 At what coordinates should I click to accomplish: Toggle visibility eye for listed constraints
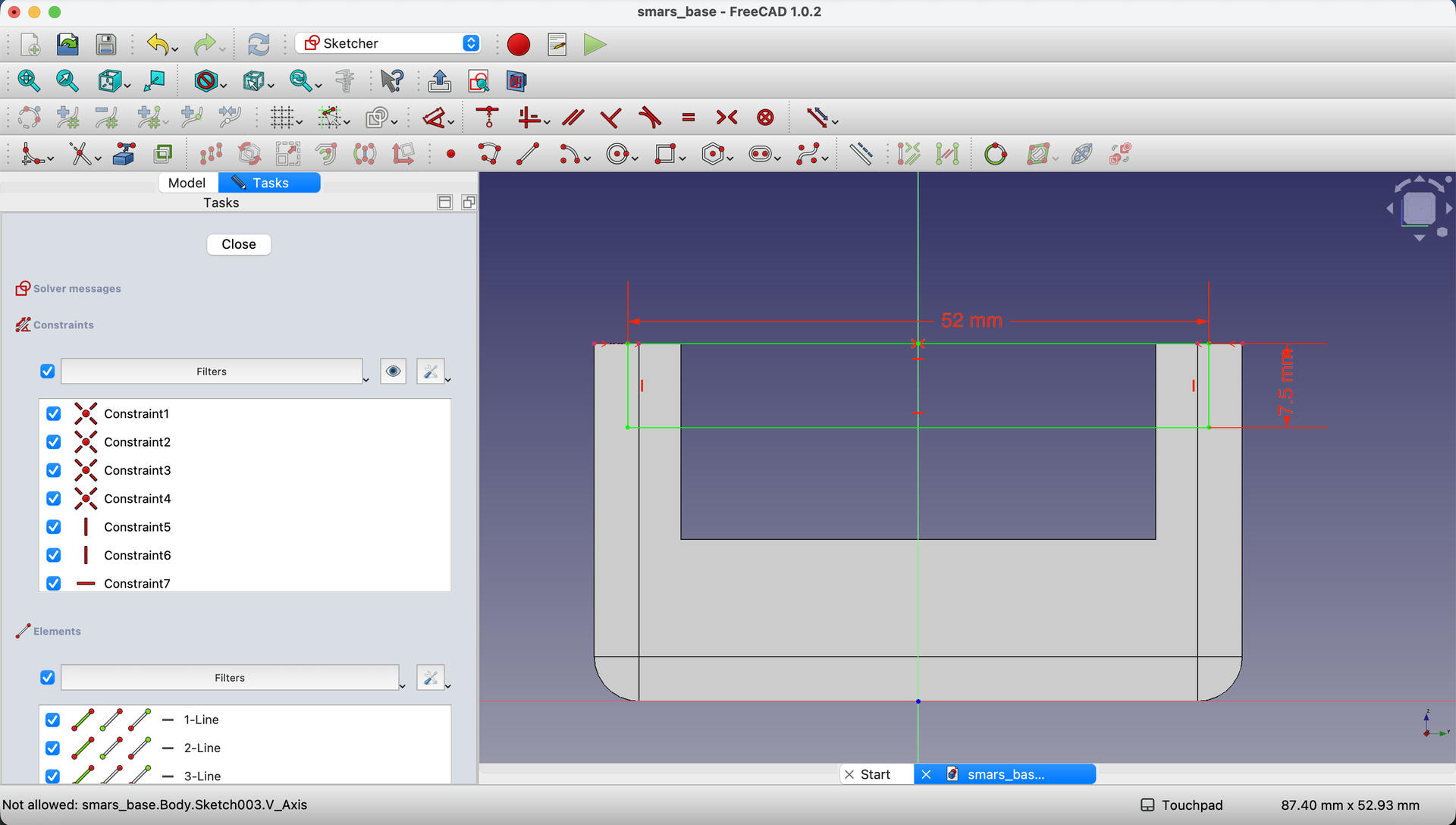coord(393,371)
